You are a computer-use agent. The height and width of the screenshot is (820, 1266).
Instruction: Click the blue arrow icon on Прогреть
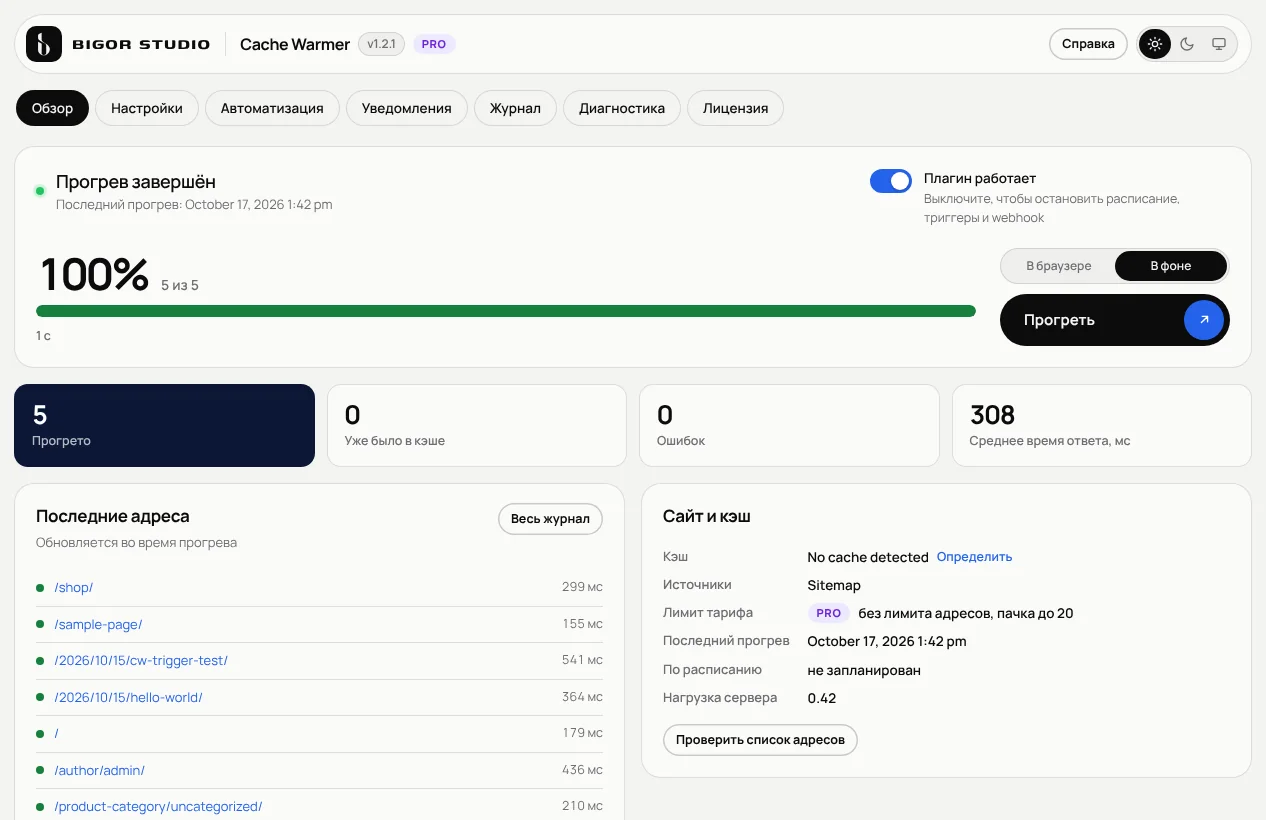tap(1204, 320)
